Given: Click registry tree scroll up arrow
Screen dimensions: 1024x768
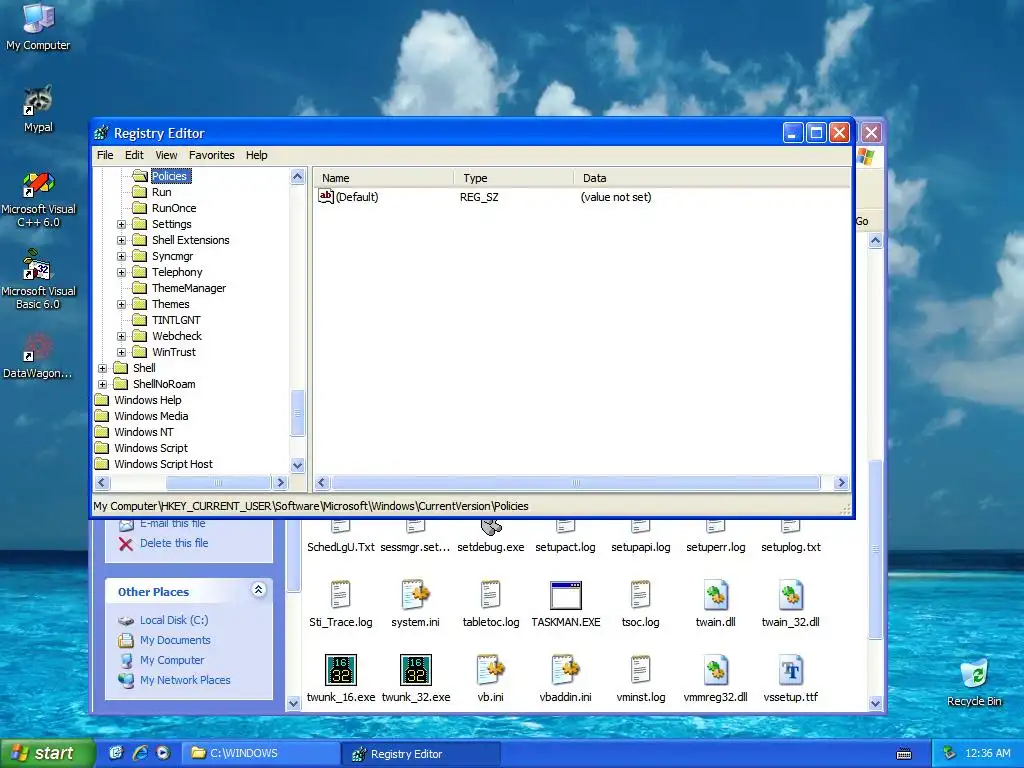Looking at the screenshot, I should click(x=297, y=176).
